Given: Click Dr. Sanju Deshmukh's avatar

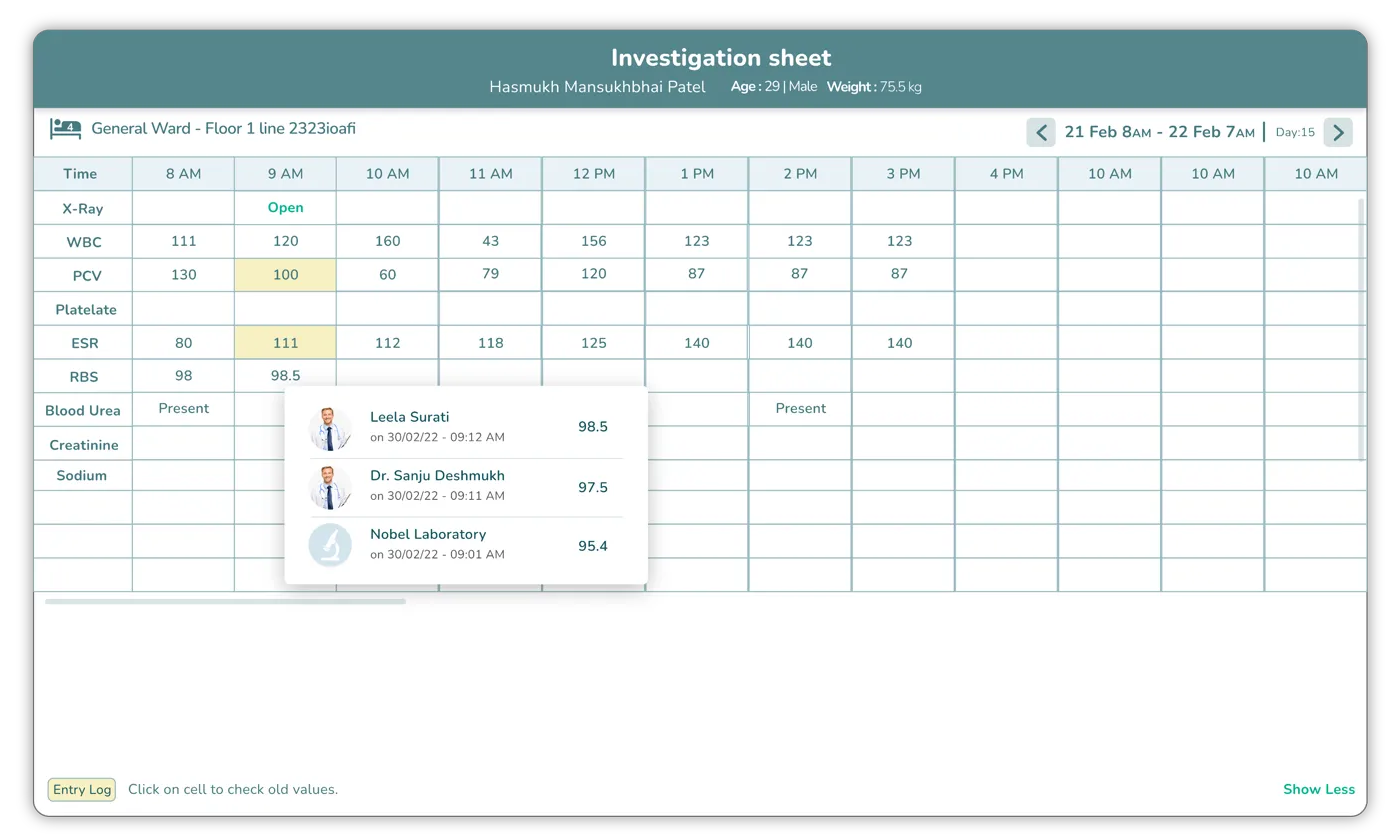Looking at the screenshot, I should [x=330, y=487].
